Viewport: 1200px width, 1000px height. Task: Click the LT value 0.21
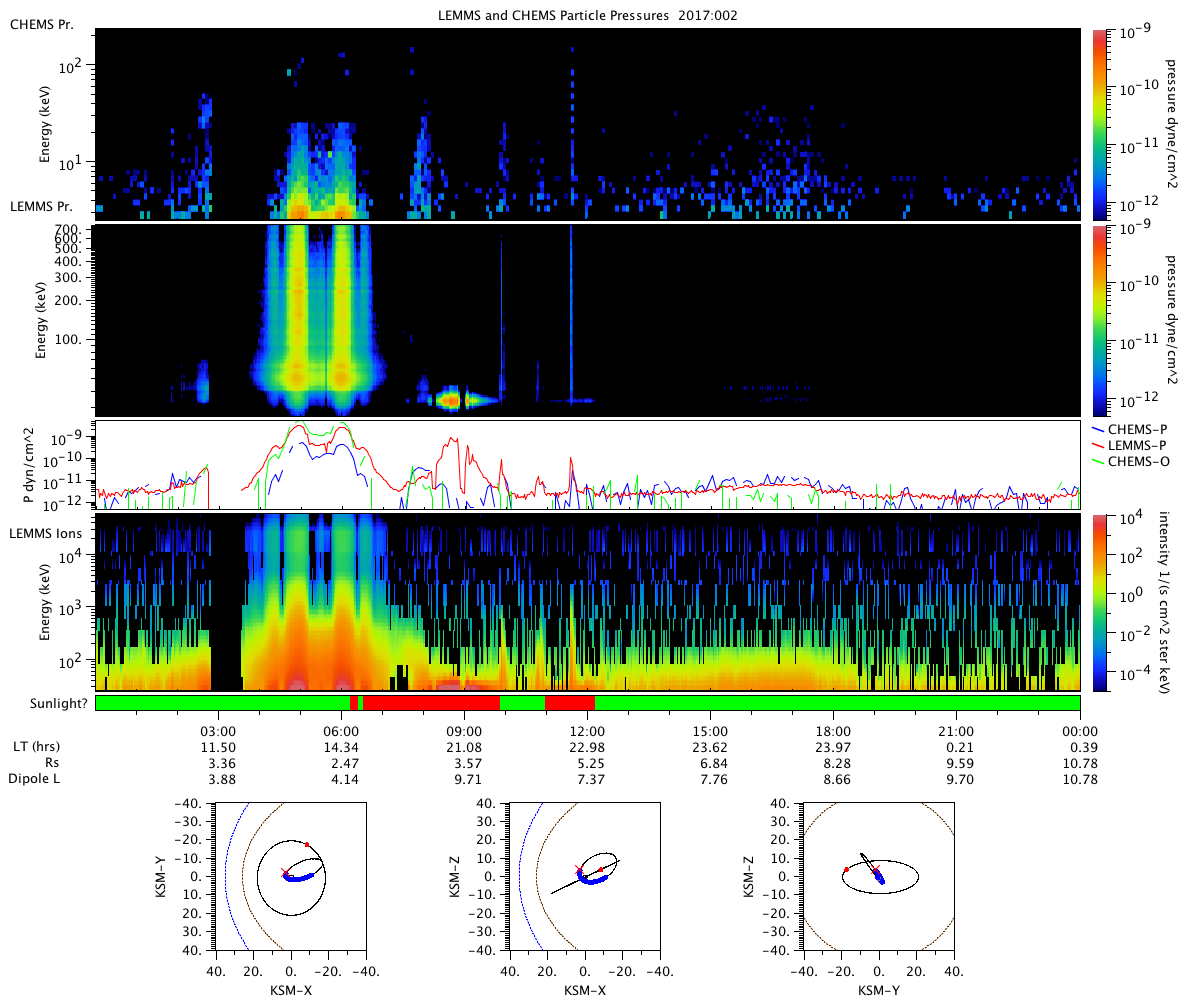(957, 747)
